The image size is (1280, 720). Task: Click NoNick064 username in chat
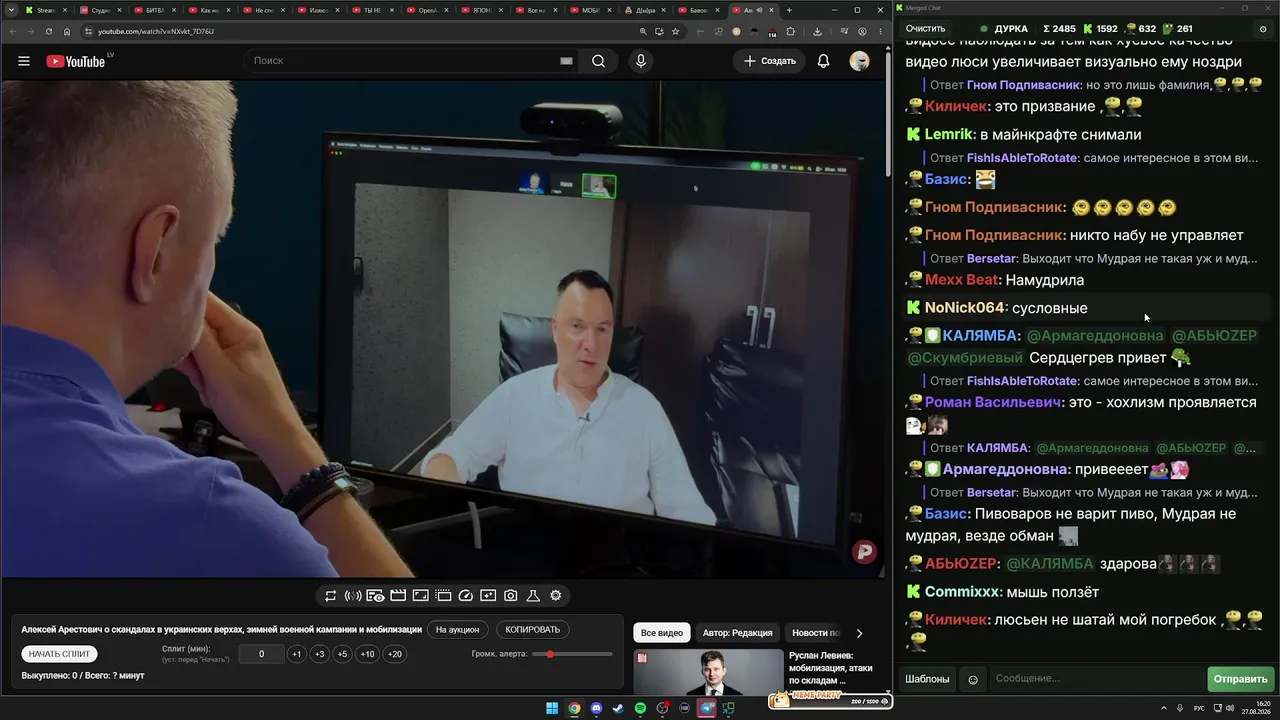[964, 308]
